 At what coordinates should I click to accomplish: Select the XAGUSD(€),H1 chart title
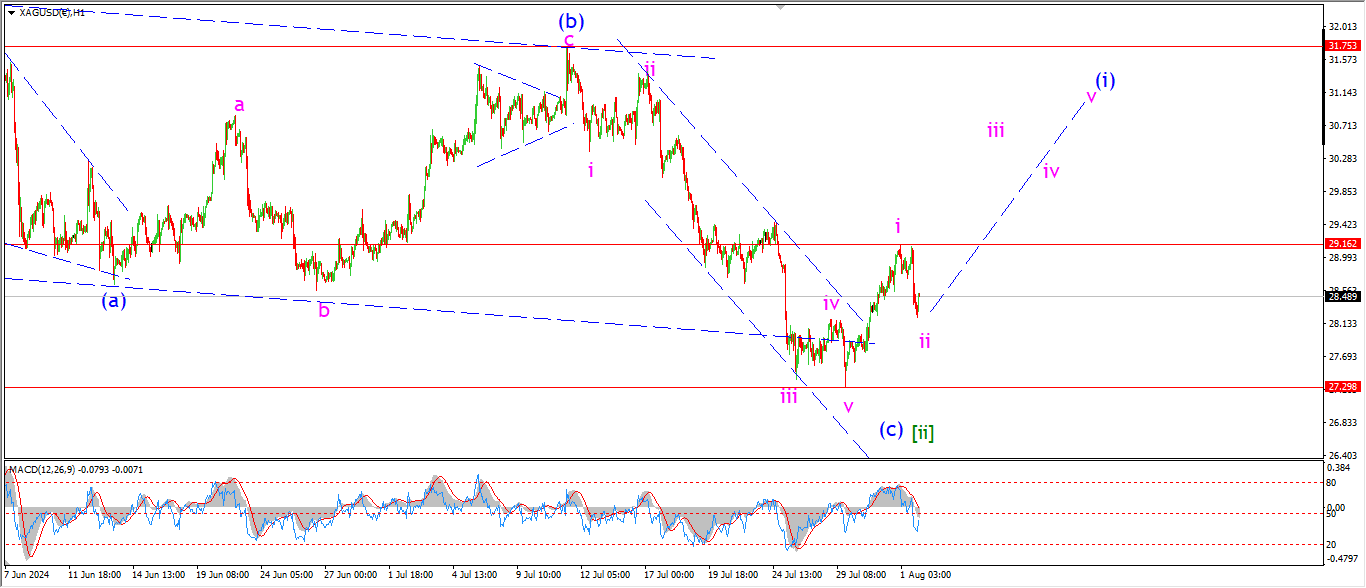tap(52, 12)
